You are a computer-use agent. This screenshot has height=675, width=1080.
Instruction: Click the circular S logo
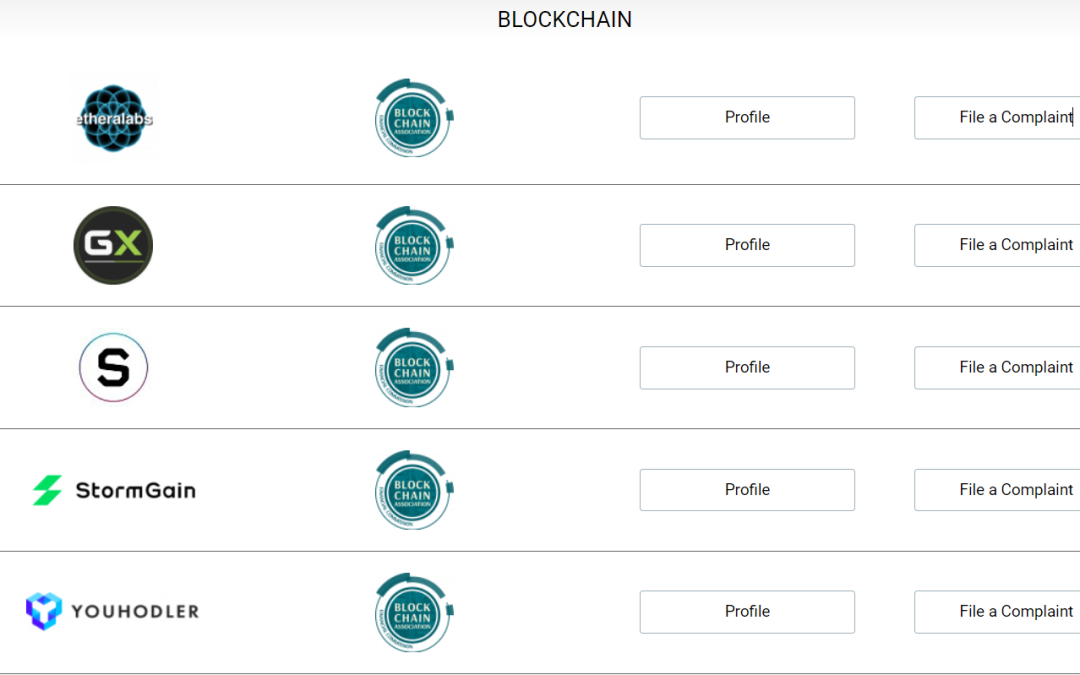click(x=114, y=367)
